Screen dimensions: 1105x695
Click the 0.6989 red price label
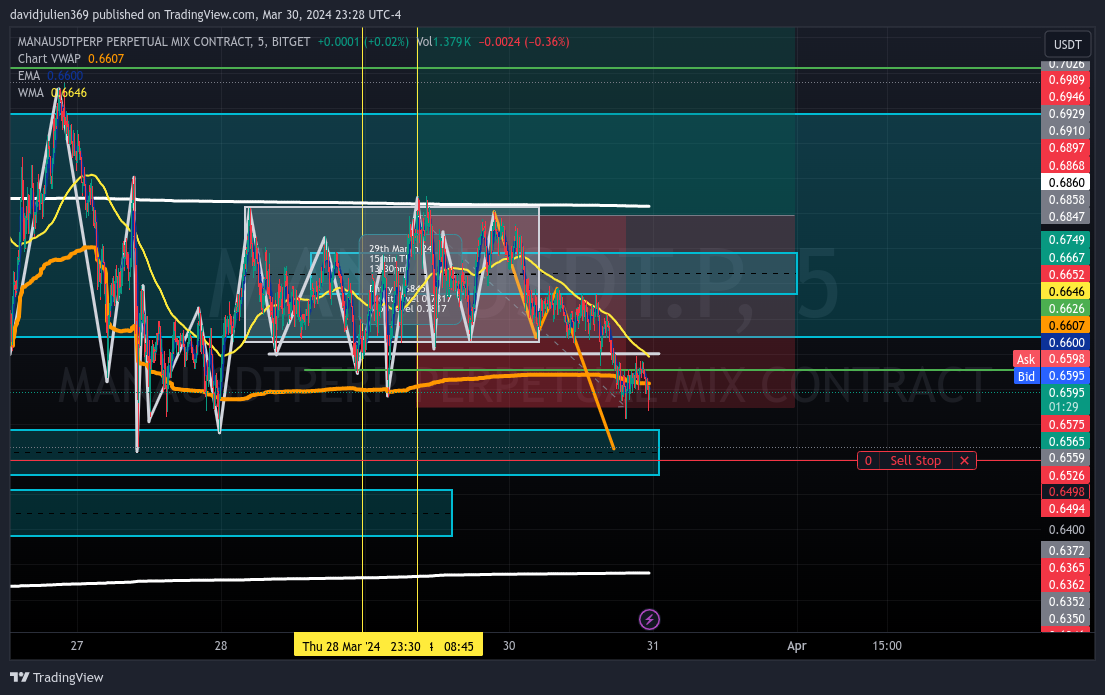(x=1066, y=80)
